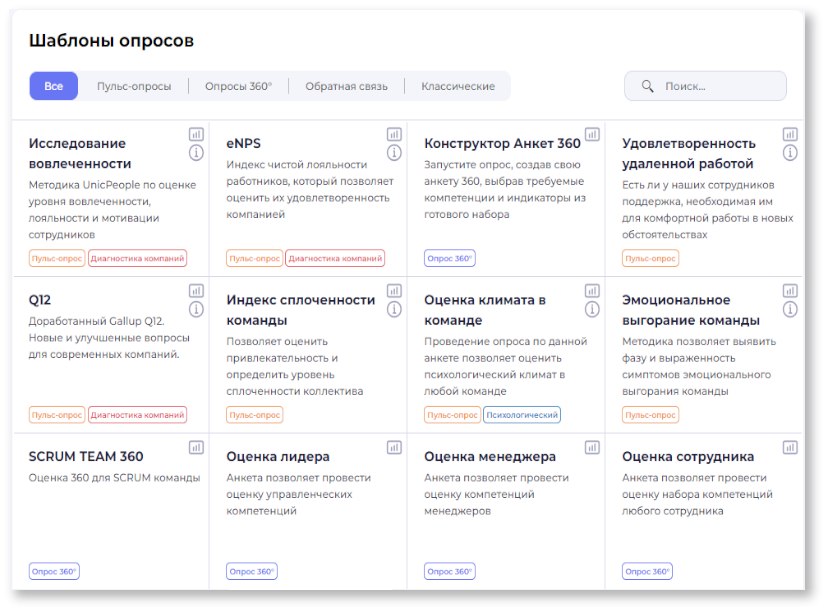Viewport: 827px width, 607px height.
Task: Open the Оценка сотрудника template title
Action: [x=688, y=457]
